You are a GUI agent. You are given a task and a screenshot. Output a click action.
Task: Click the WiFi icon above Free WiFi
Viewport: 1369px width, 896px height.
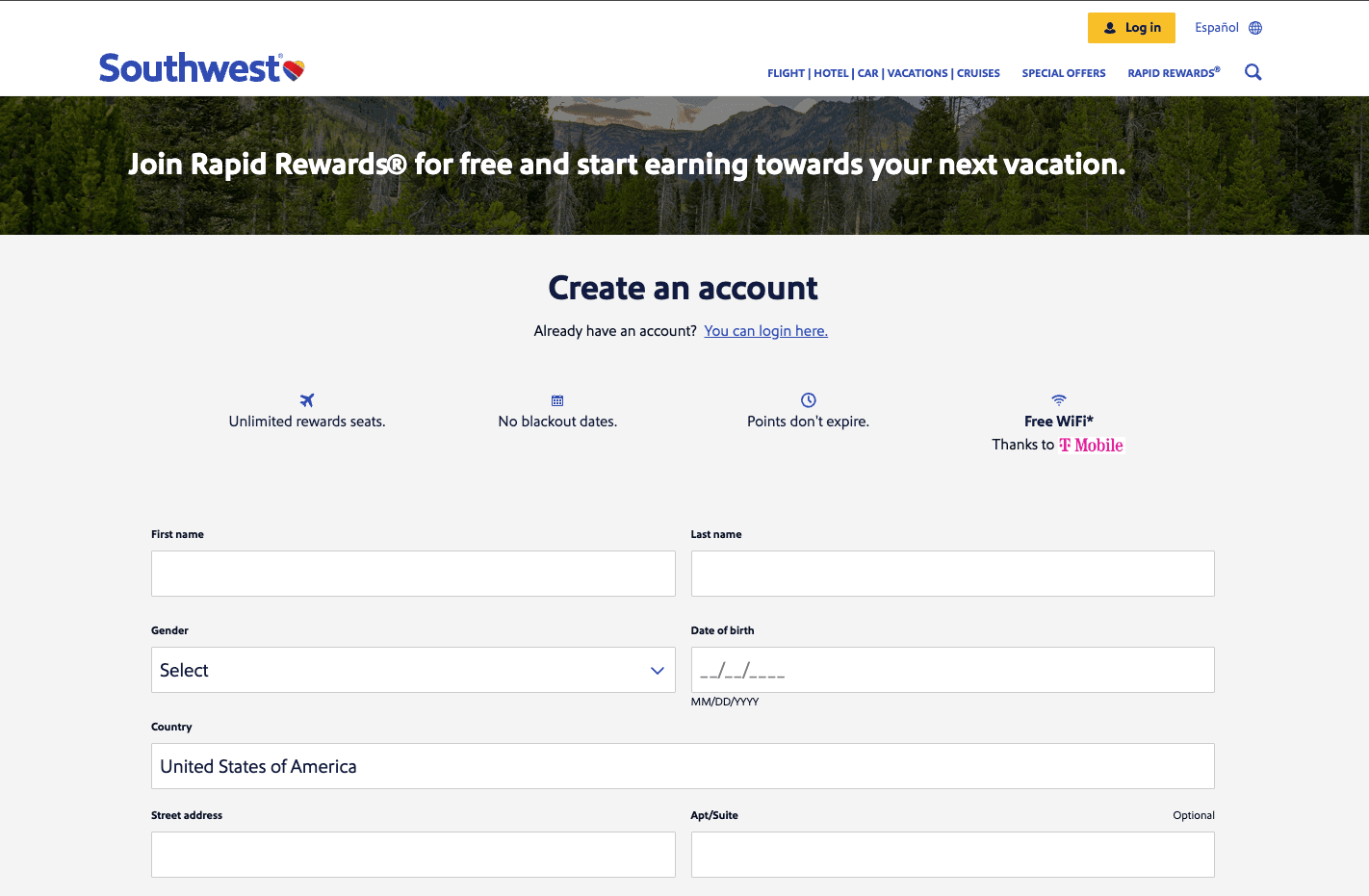pos(1057,399)
